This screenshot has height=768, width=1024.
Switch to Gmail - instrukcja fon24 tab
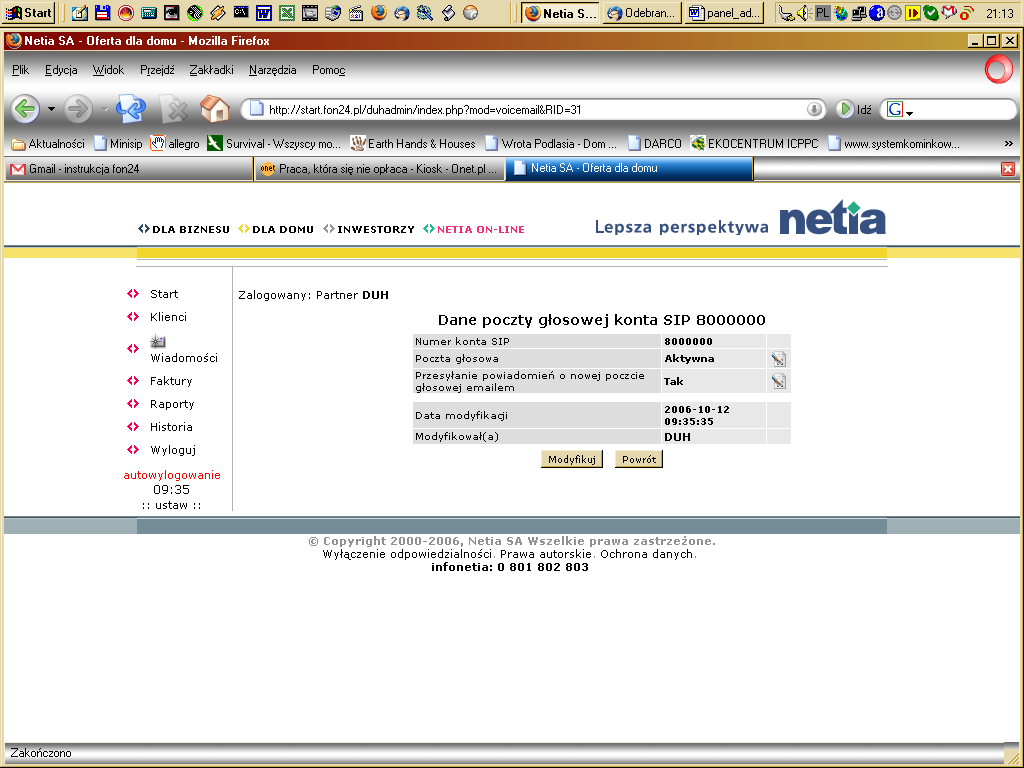129,169
